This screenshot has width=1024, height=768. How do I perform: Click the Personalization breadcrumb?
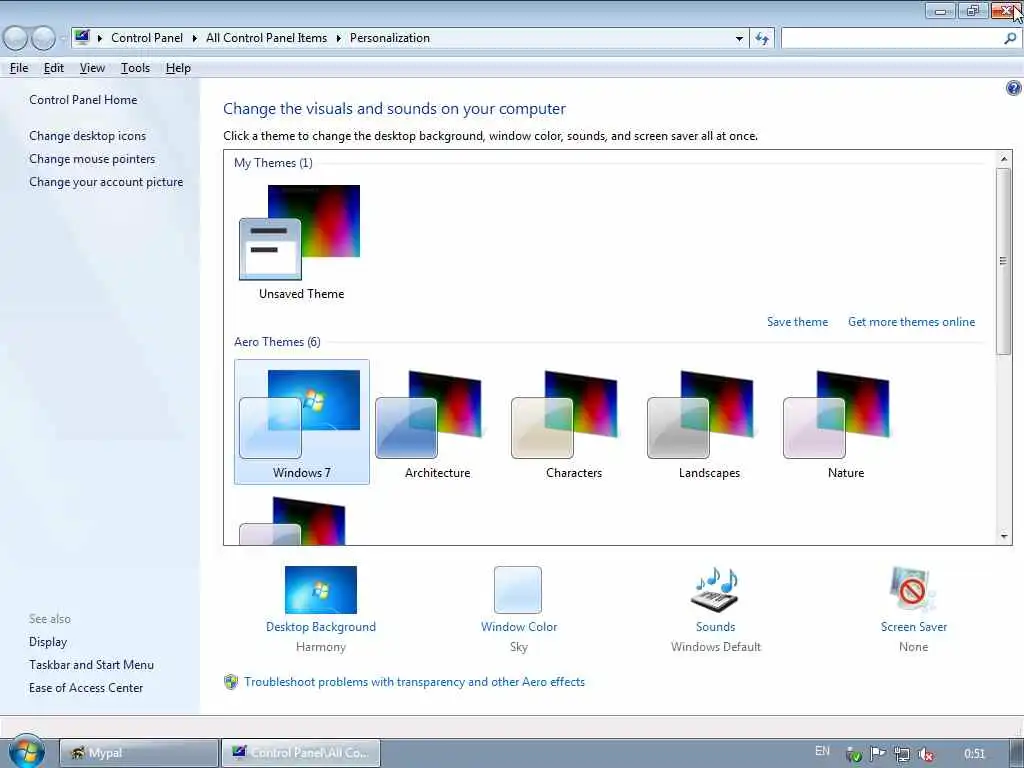tap(390, 38)
